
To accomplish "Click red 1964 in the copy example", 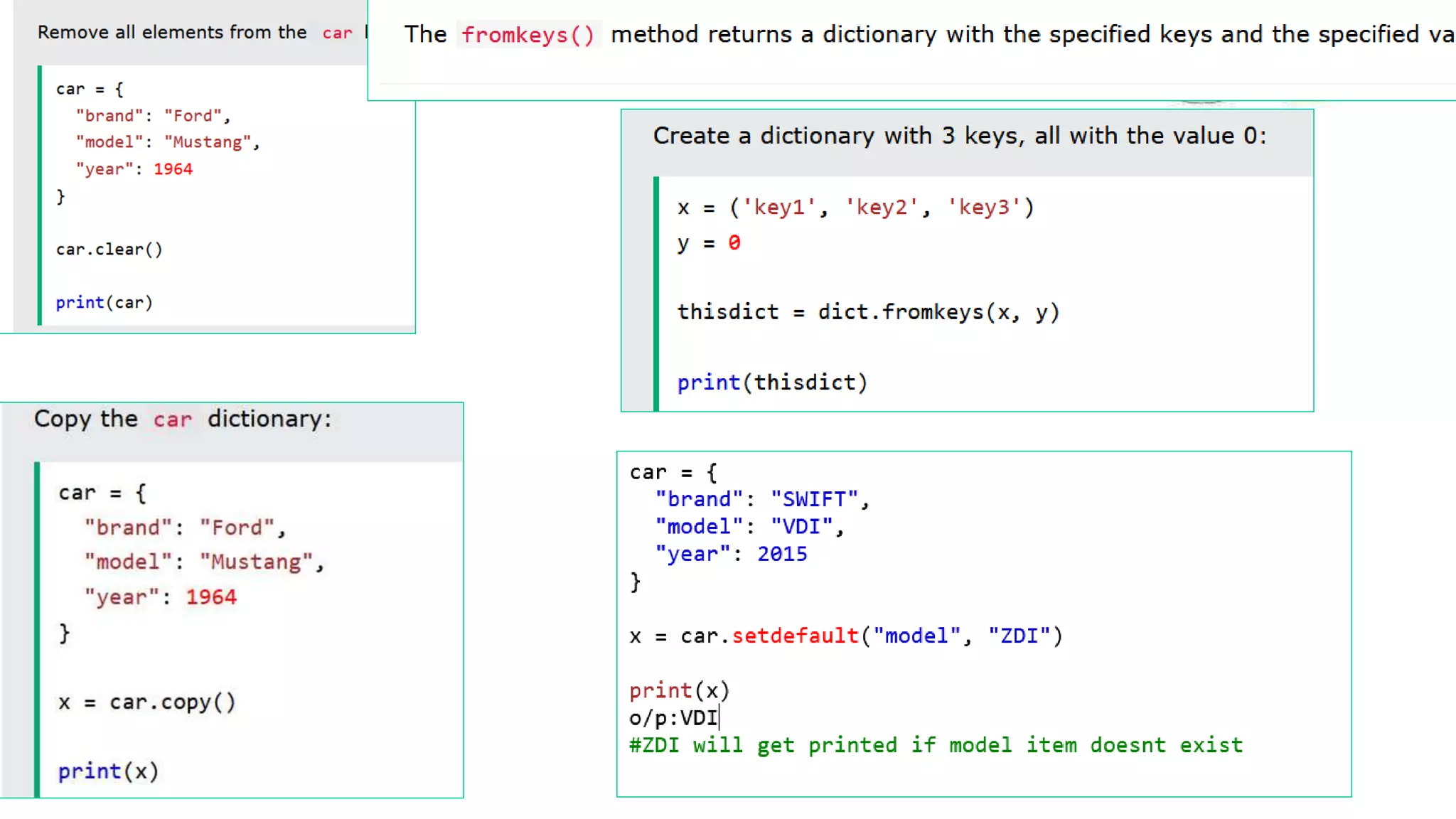I will coord(211,597).
